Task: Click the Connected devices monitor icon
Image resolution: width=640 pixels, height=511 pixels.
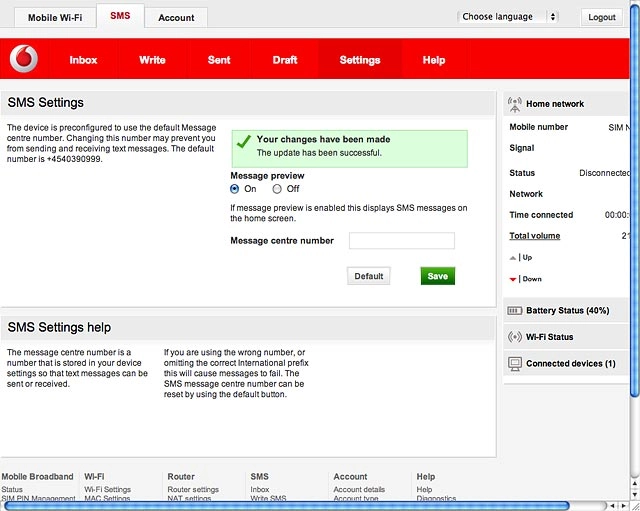Action: (515, 364)
